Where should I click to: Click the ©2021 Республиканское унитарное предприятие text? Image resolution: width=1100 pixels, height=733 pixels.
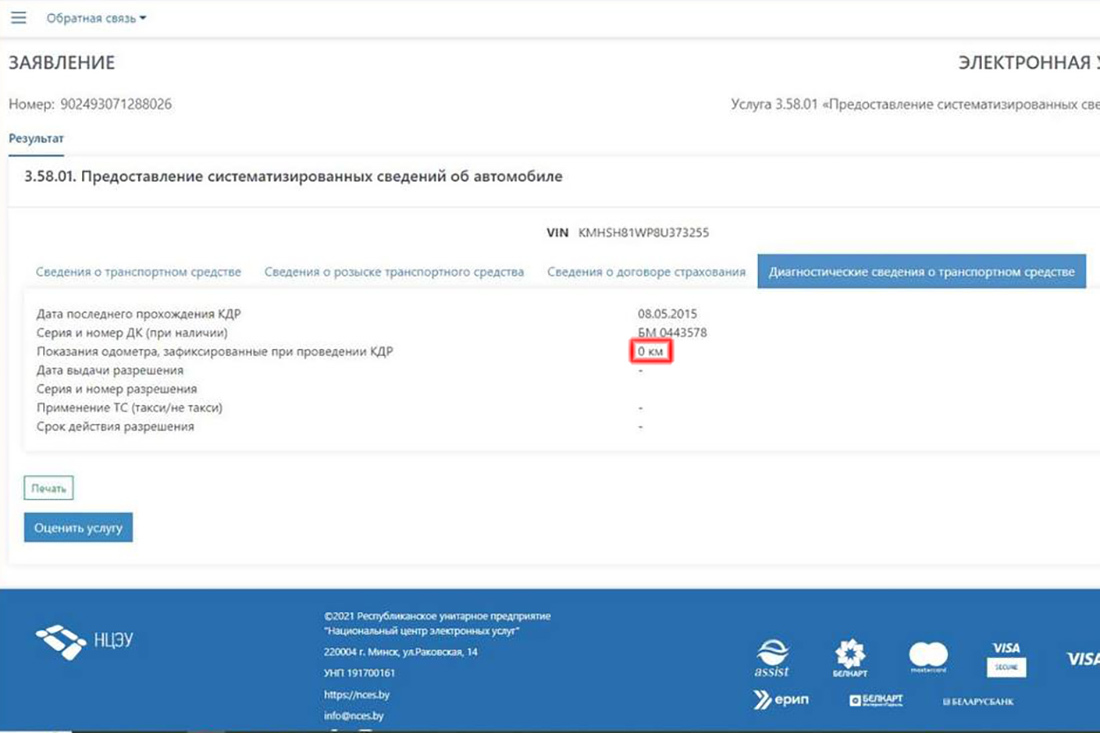click(437, 617)
